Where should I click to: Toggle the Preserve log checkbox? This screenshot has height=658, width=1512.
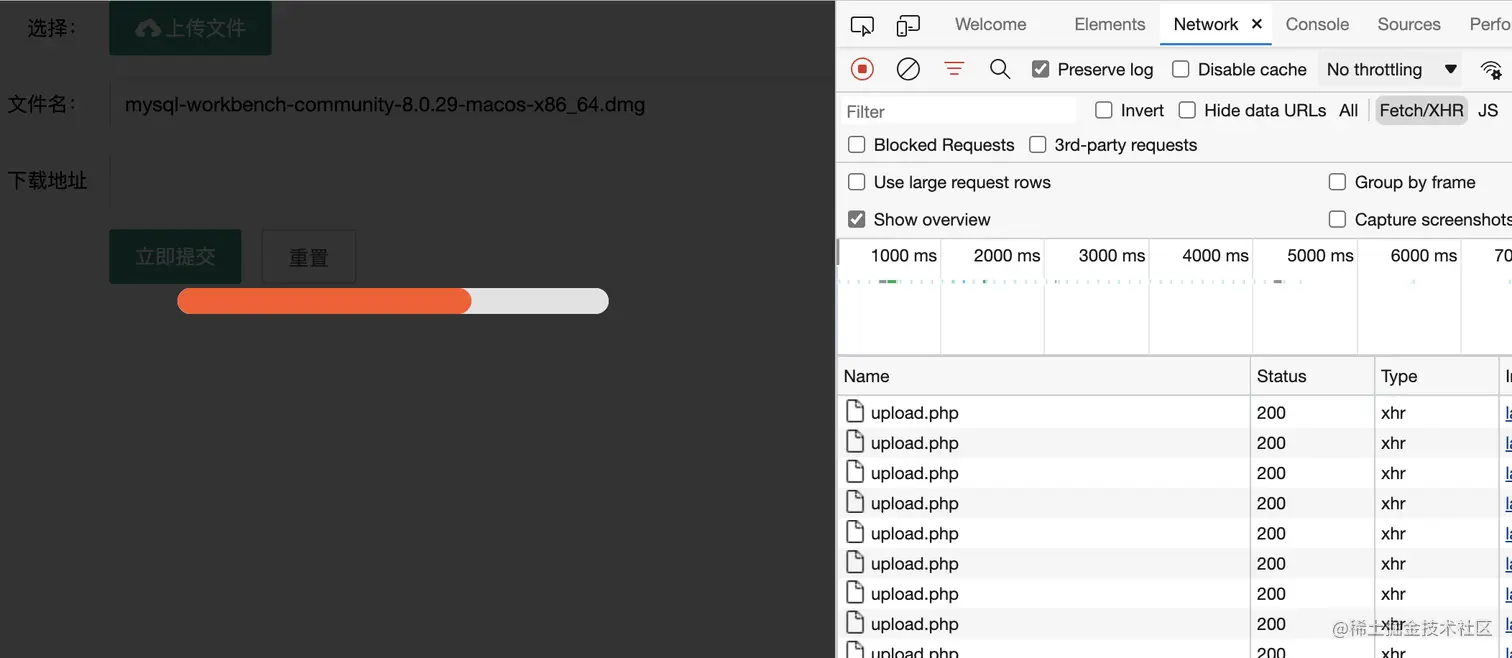point(1041,69)
